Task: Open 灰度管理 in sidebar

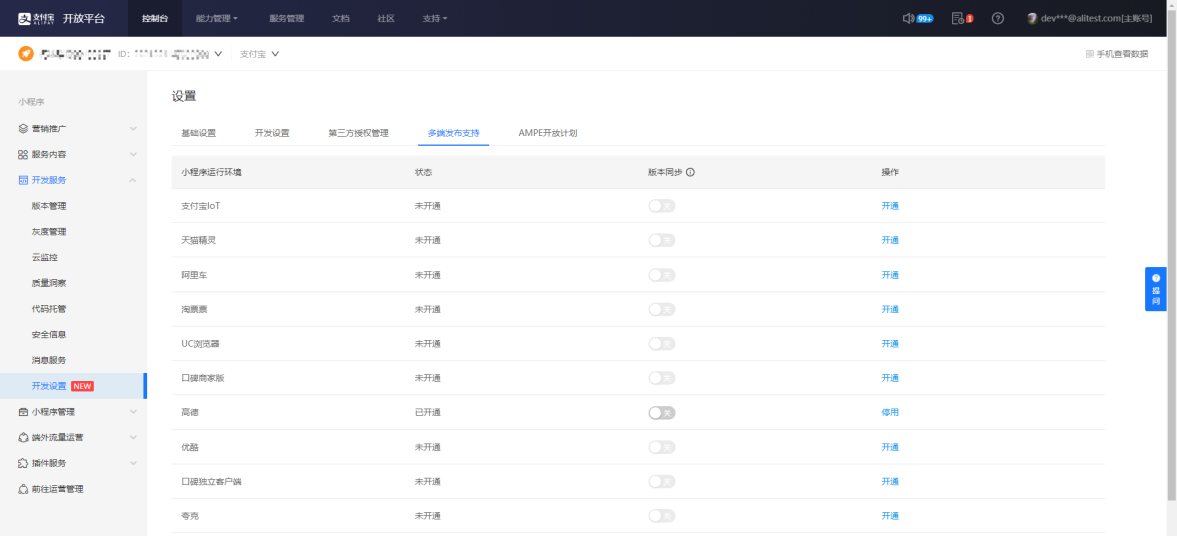Action: click(49, 231)
